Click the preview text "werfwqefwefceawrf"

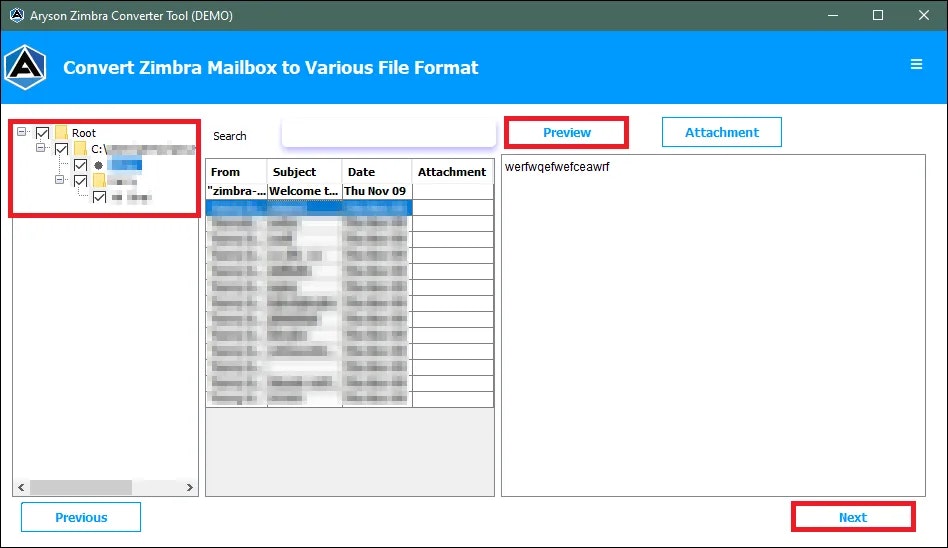(557, 167)
